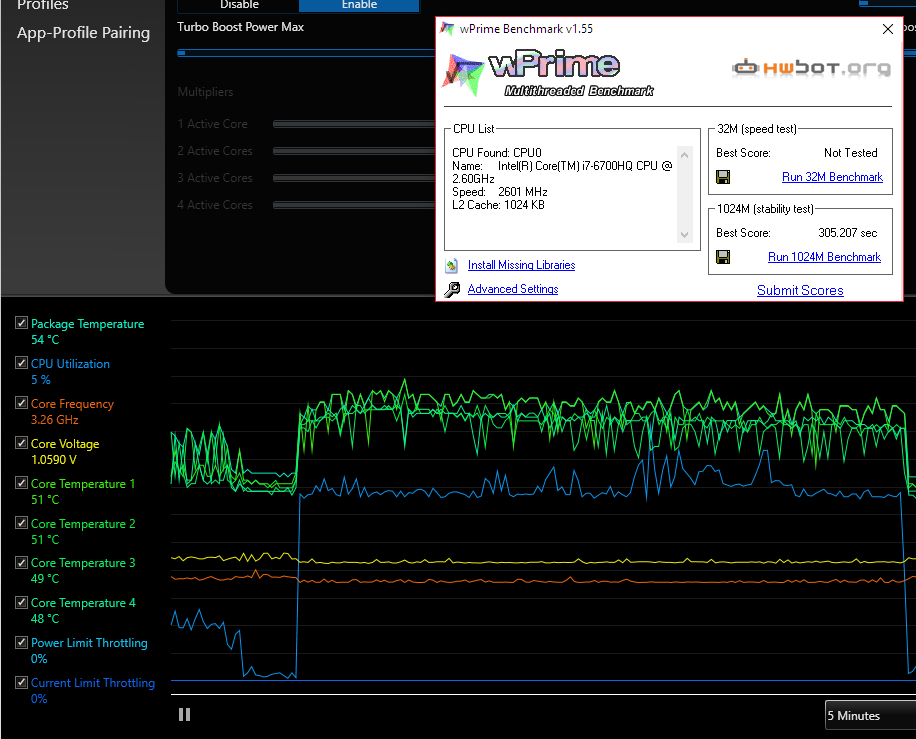Click Enable Turbo Boost option

(359, 5)
